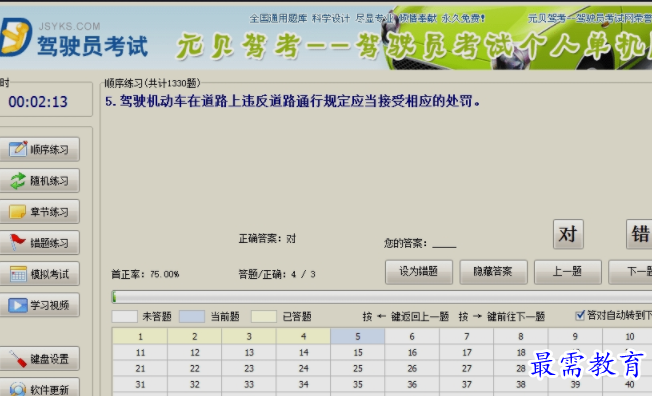Open 学习视频 learning videos
652x396 pixels.
click(x=40, y=305)
